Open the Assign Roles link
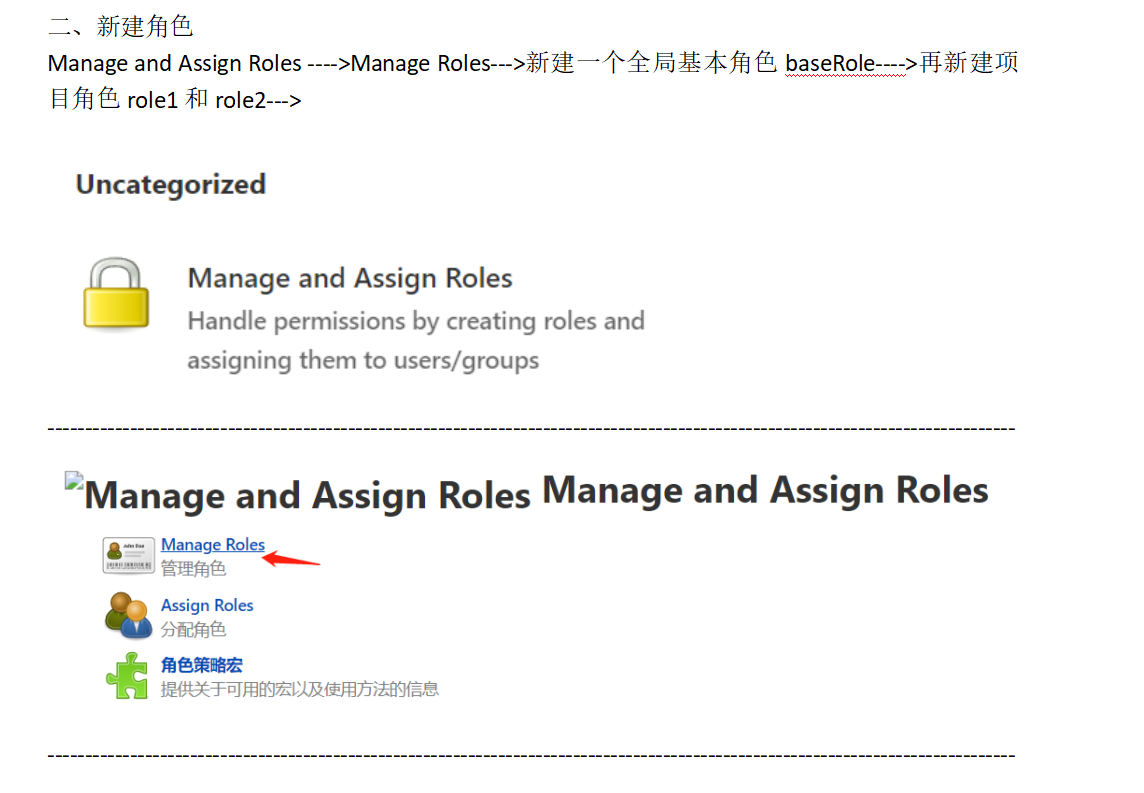Image resolution: width=1144 pixels, height=793 pixels. pos(207,605)
